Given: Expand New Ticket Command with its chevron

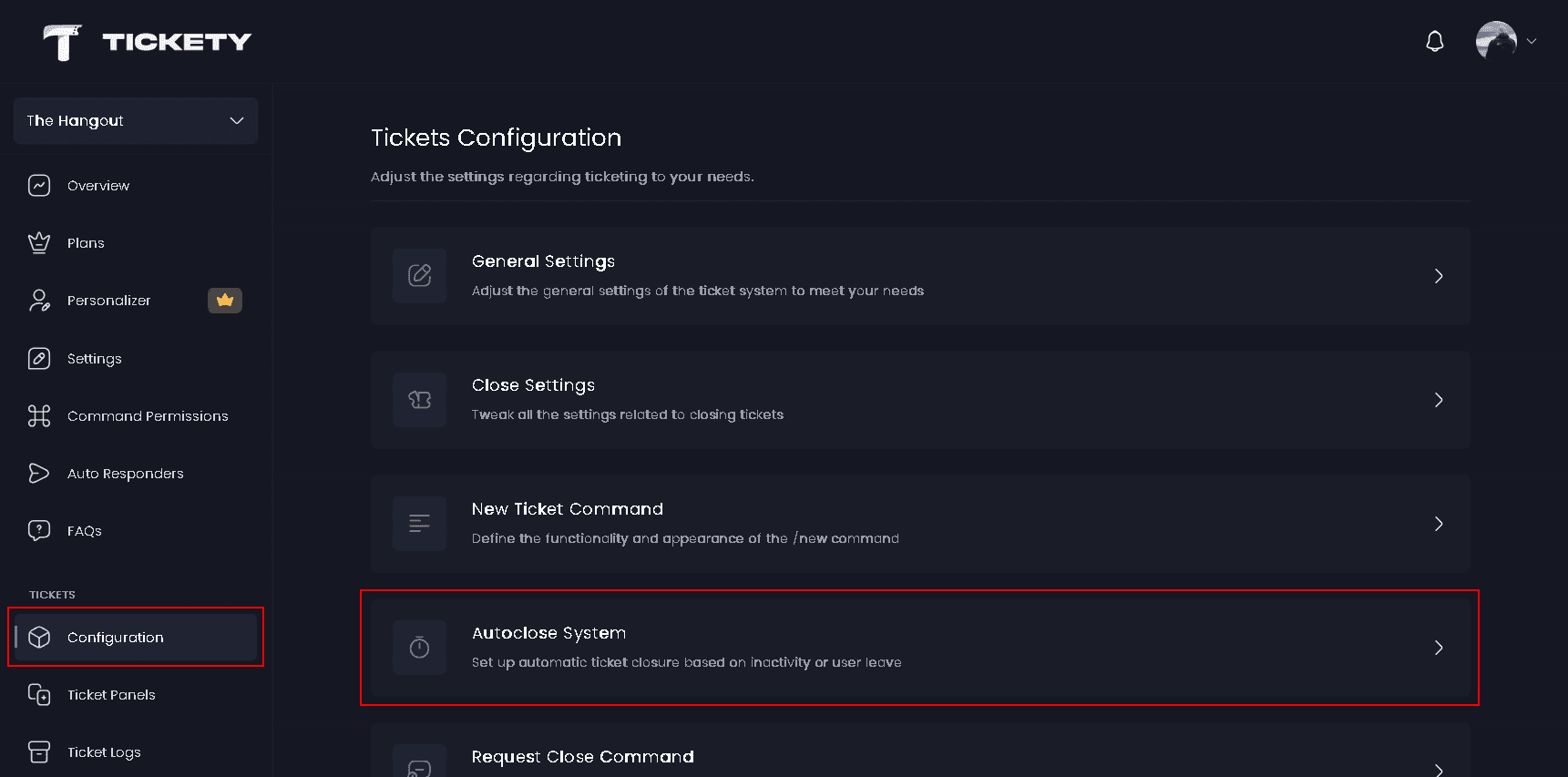Looking at the screenshot, I should click(1439, 524).
